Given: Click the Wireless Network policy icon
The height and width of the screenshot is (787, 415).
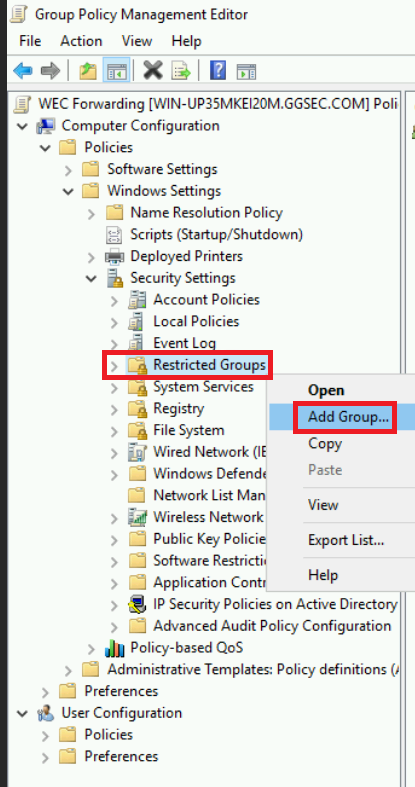Looking at the screenshot, I should [x=137, y=517].
